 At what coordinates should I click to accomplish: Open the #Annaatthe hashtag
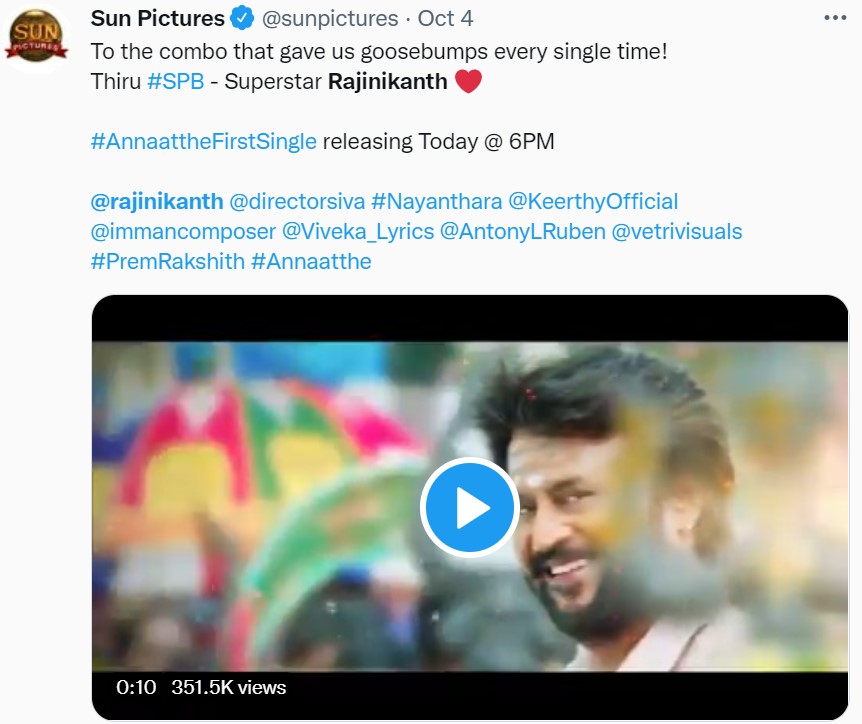(311, 261)
